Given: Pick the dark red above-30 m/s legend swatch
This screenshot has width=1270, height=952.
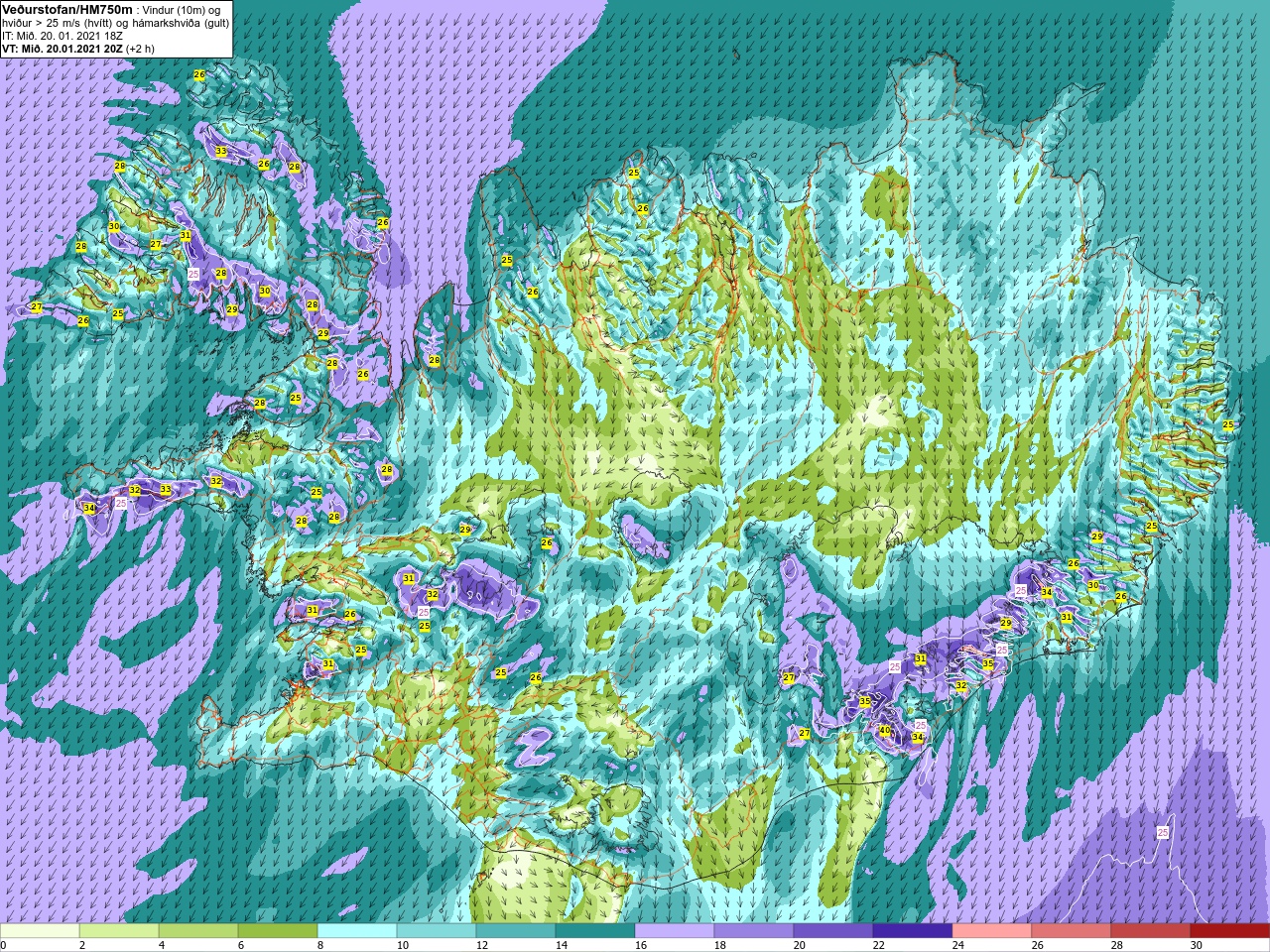Looking at the screenshot, I should click(x=1230, y=931).
